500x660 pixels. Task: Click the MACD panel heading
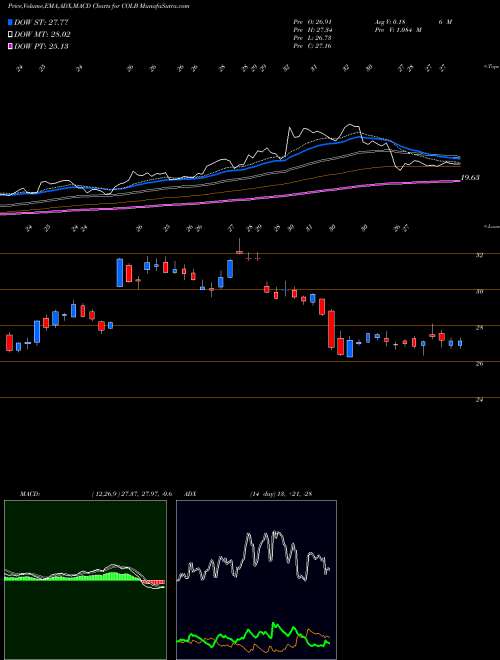(29, 493)
